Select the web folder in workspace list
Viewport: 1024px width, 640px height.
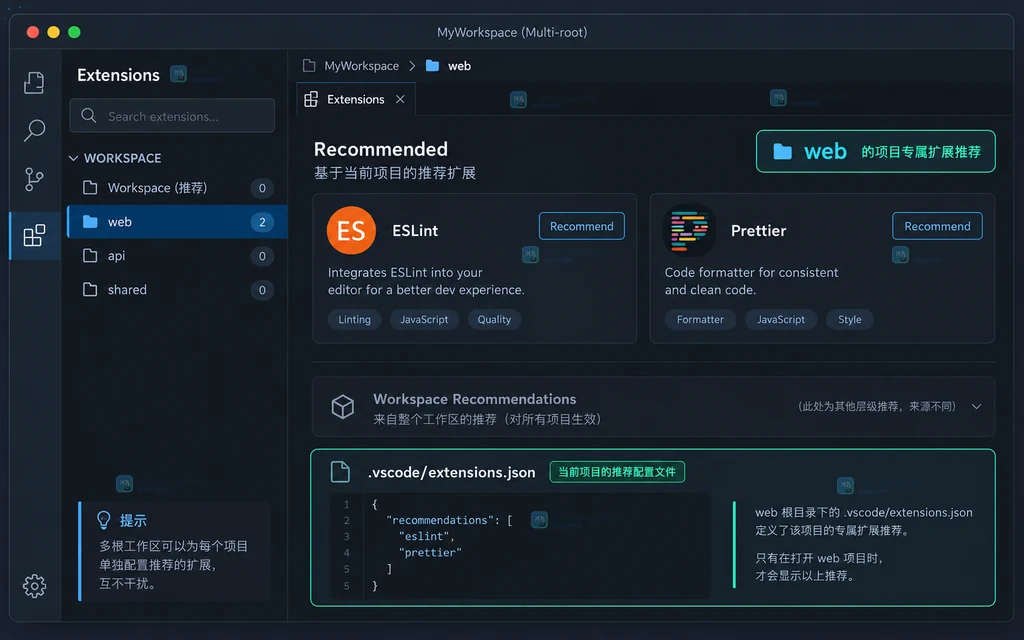tap(177, 222)
